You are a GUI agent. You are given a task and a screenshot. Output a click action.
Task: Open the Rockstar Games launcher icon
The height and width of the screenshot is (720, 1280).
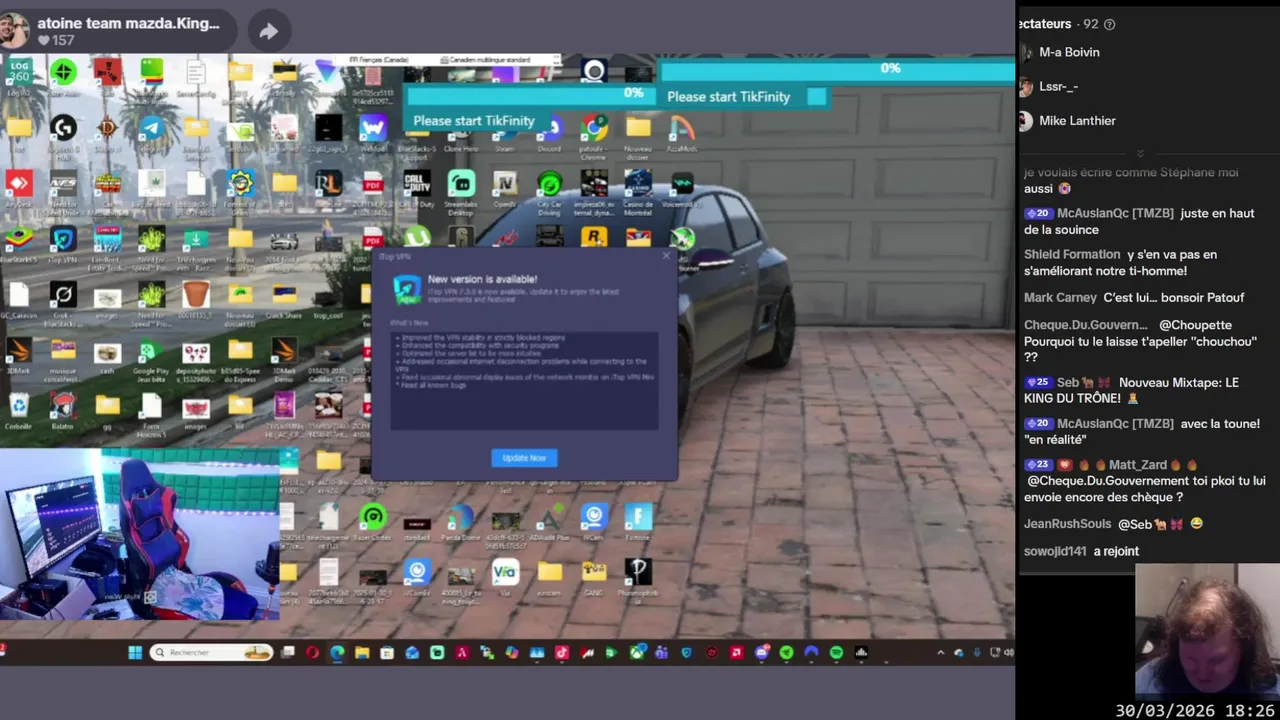(x=594, y=238)
